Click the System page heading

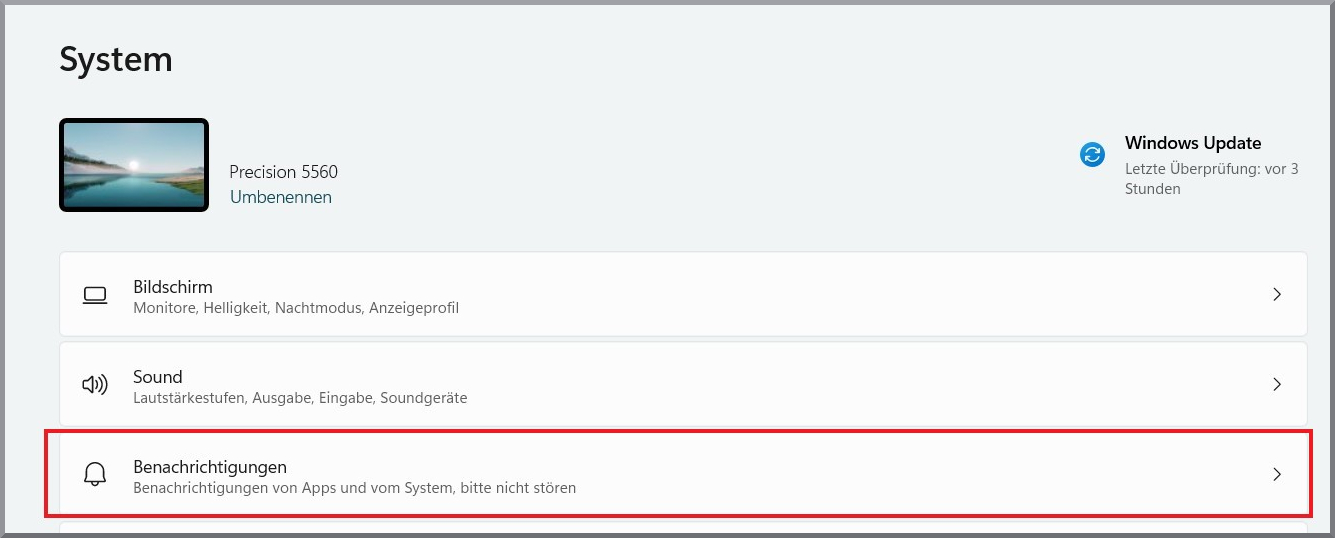[x=116, y=59]
